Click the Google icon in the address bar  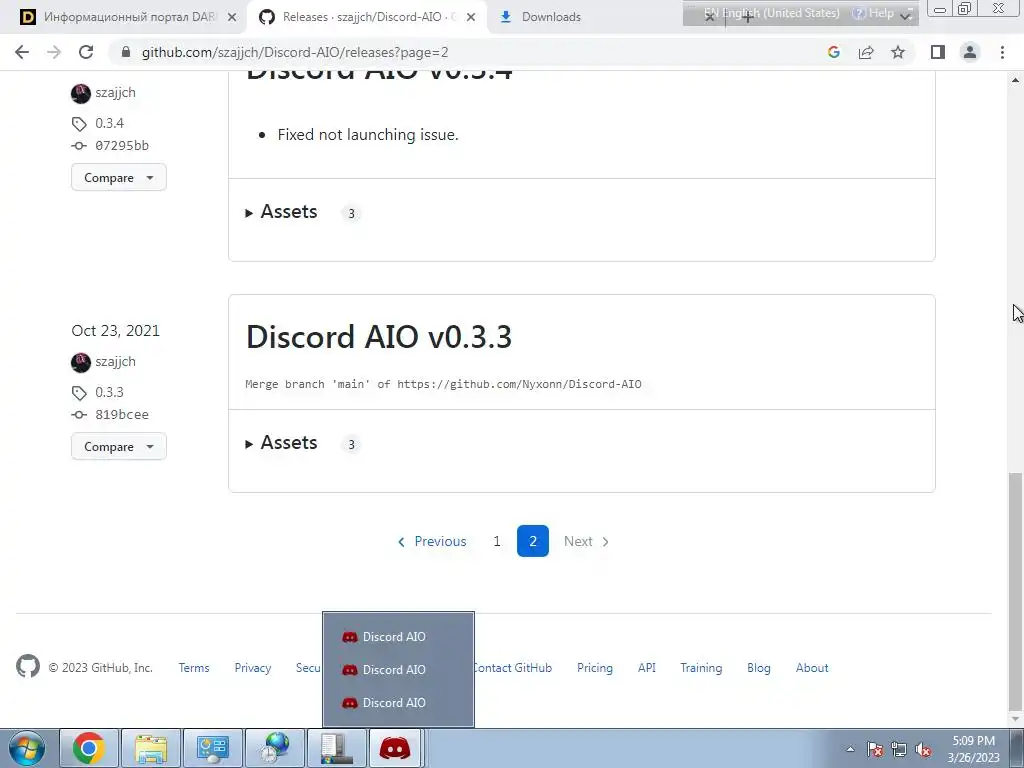point(833,52)
